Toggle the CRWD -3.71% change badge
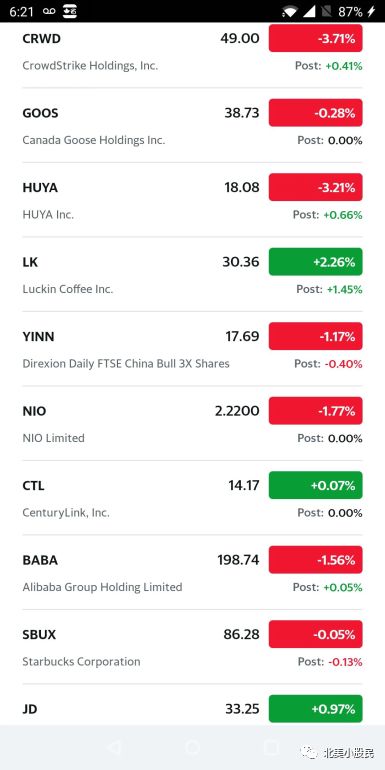385x770 pixels. coord(315,39)
